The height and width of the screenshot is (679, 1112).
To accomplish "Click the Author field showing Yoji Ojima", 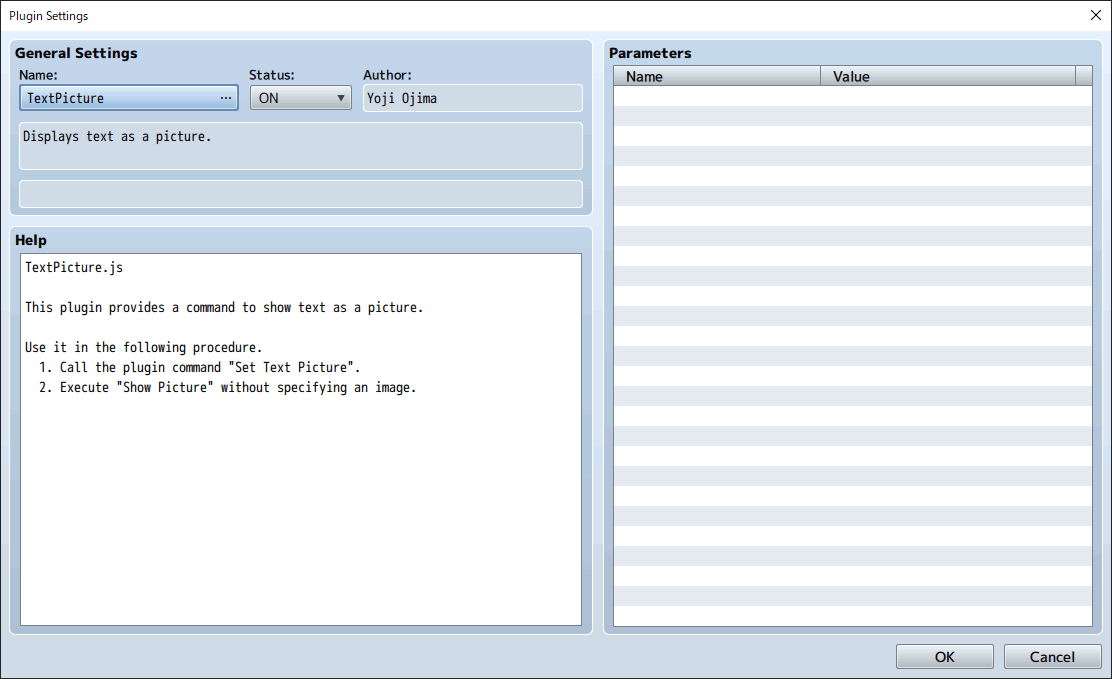I will [x=472, y=98].
